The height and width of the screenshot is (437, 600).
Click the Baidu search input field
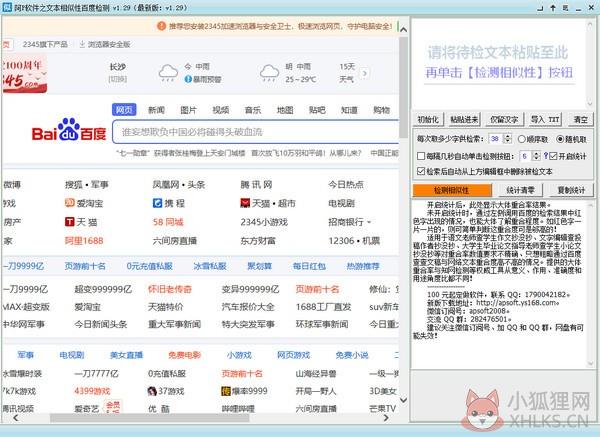256,132
